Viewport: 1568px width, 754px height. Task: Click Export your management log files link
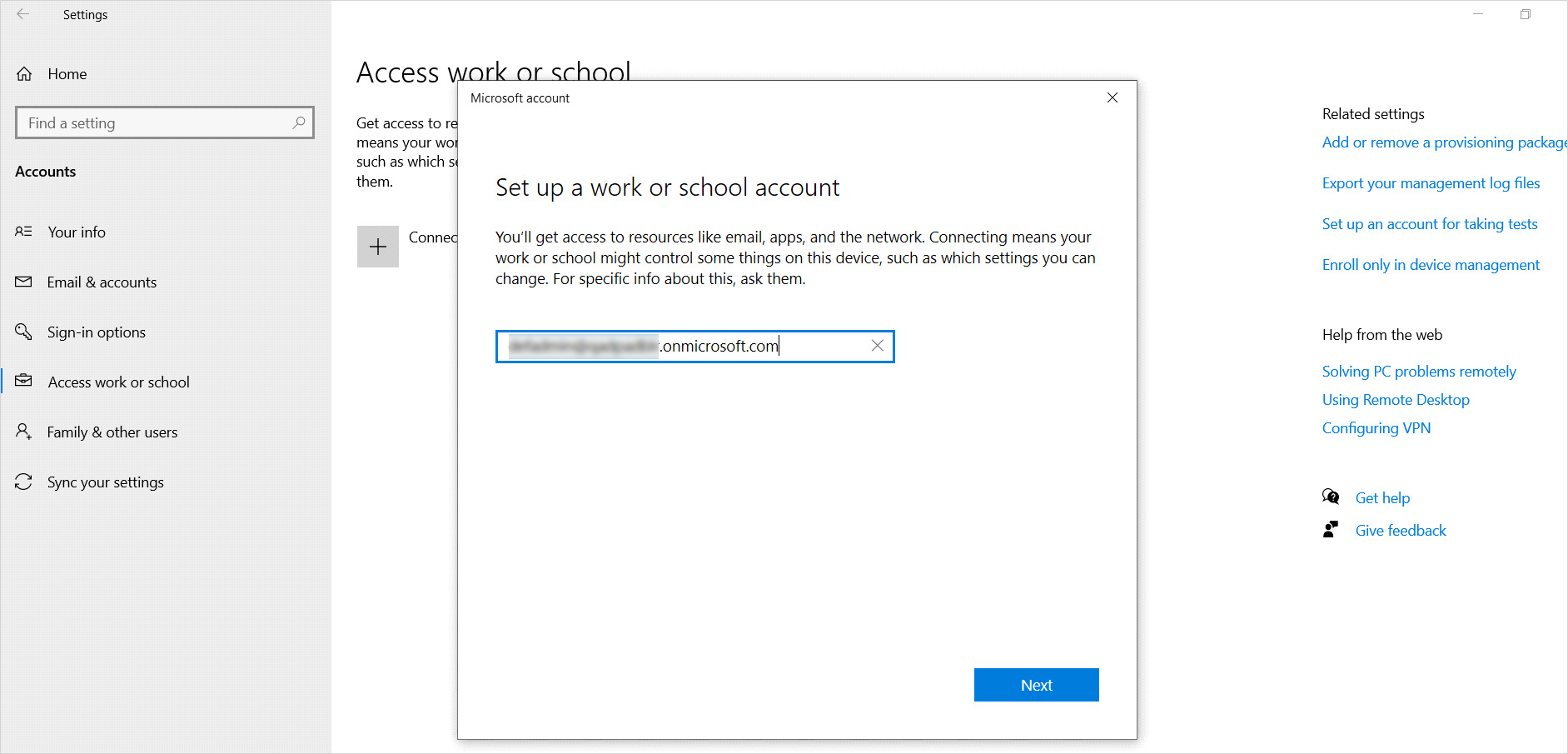(x=1431, y=183)
